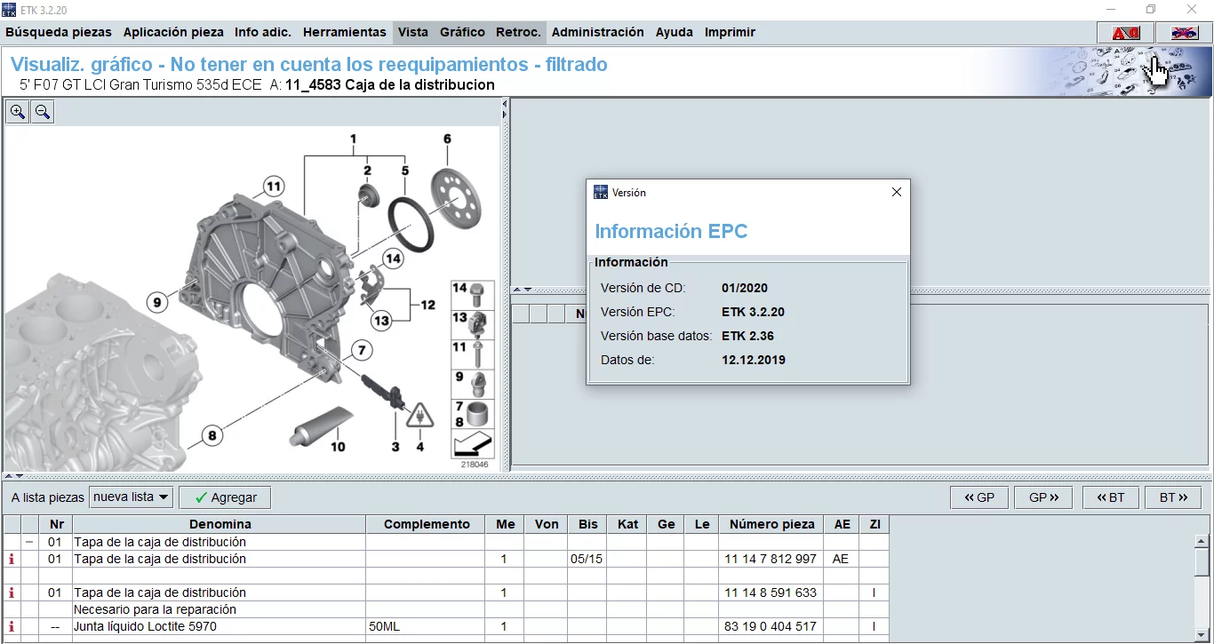Image resolution: width=1214 pixels, height=644 pixels.
Task: Click info icon for Junta líquido Loctite 5970
Action: [x=12, y=627]
